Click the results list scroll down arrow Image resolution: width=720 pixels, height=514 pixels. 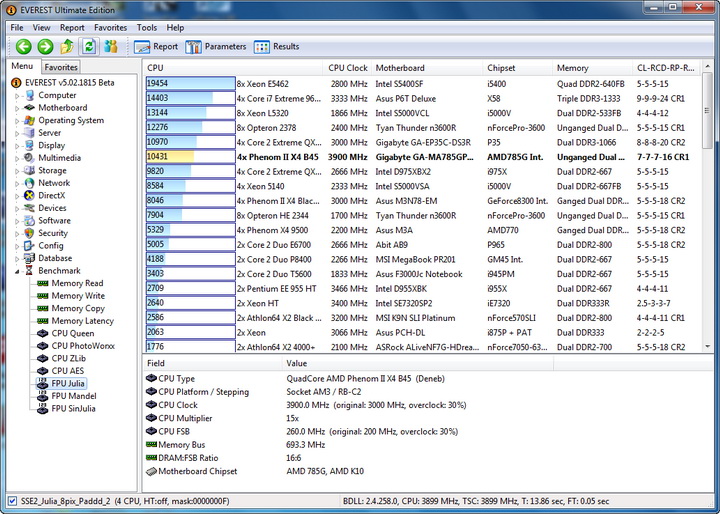click(x=708, y=347)
